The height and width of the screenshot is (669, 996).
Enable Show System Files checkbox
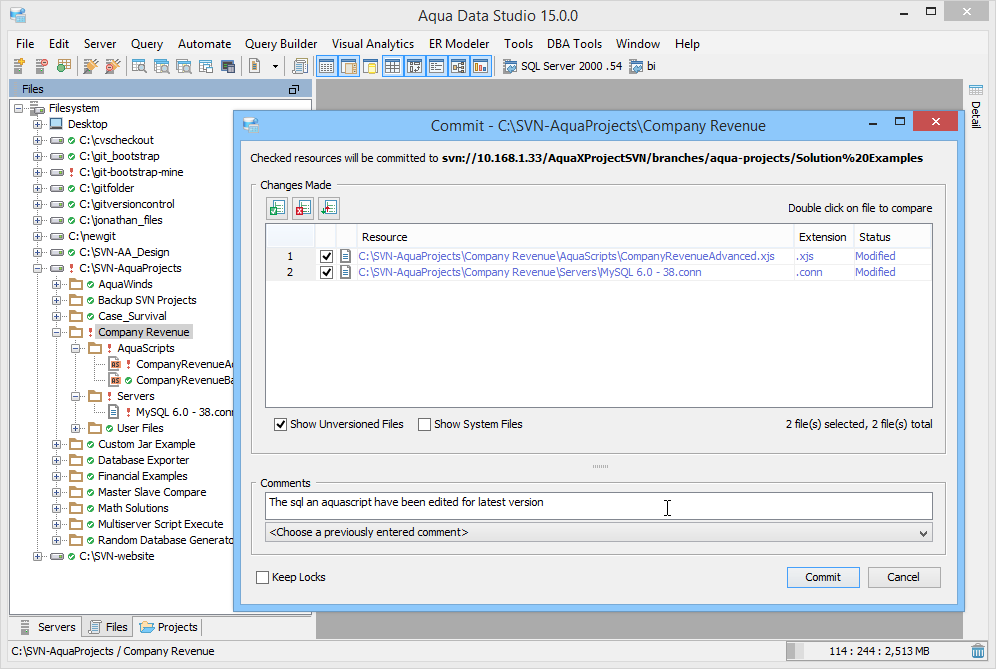(424, 424)
